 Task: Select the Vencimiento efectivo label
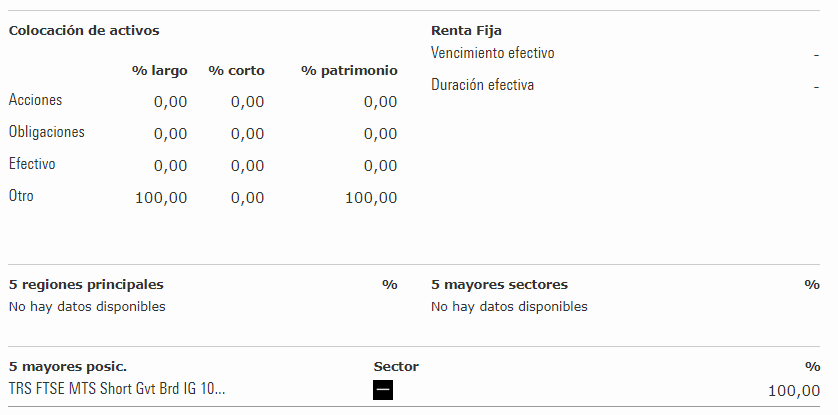point(493,53)
